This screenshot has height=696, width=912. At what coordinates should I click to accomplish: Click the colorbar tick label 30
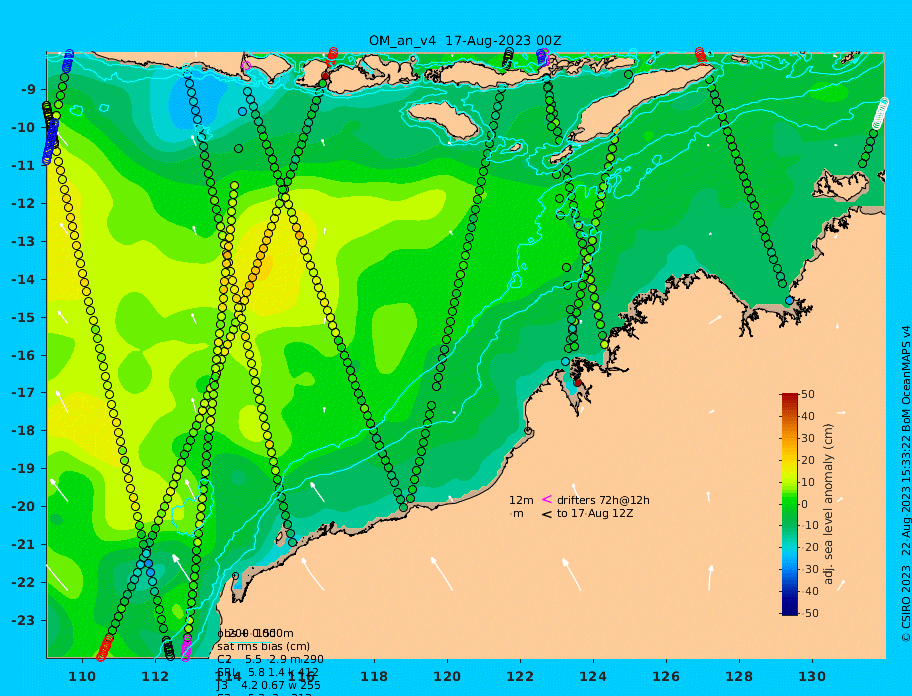[x=808, y=438]
